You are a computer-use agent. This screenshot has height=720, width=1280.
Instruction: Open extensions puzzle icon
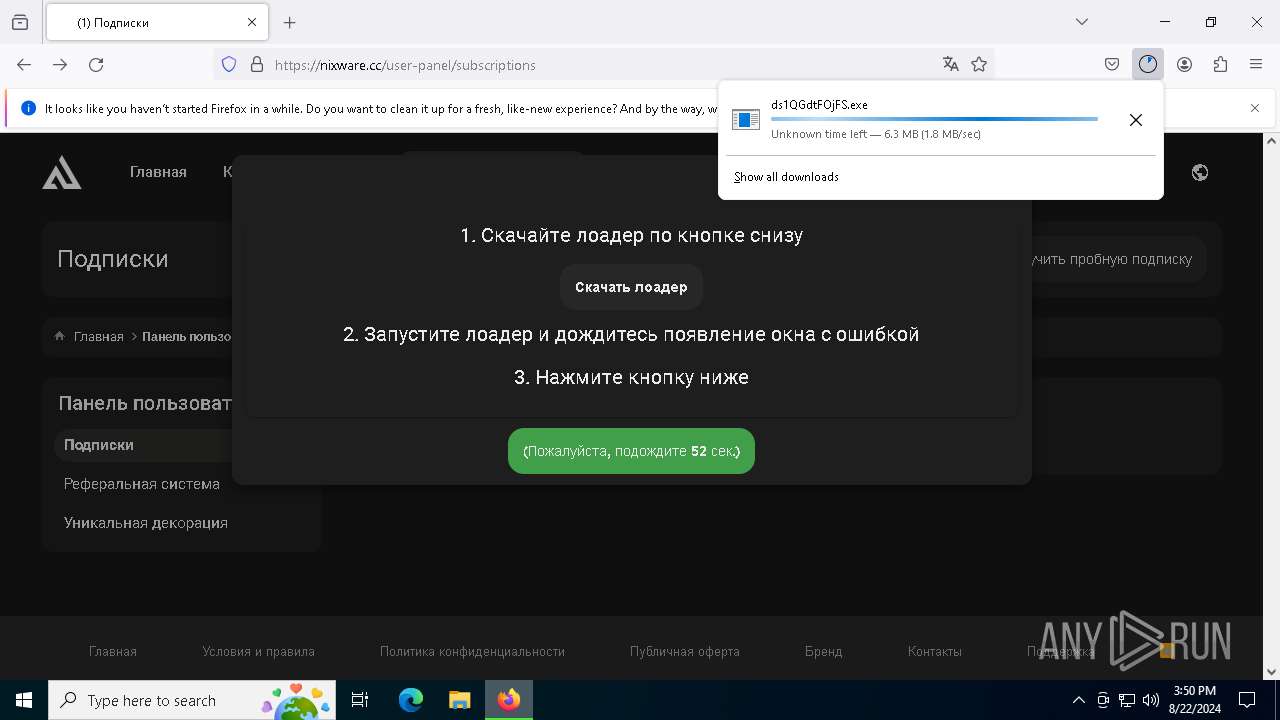pyautogui.click(x=1220, y=65)
